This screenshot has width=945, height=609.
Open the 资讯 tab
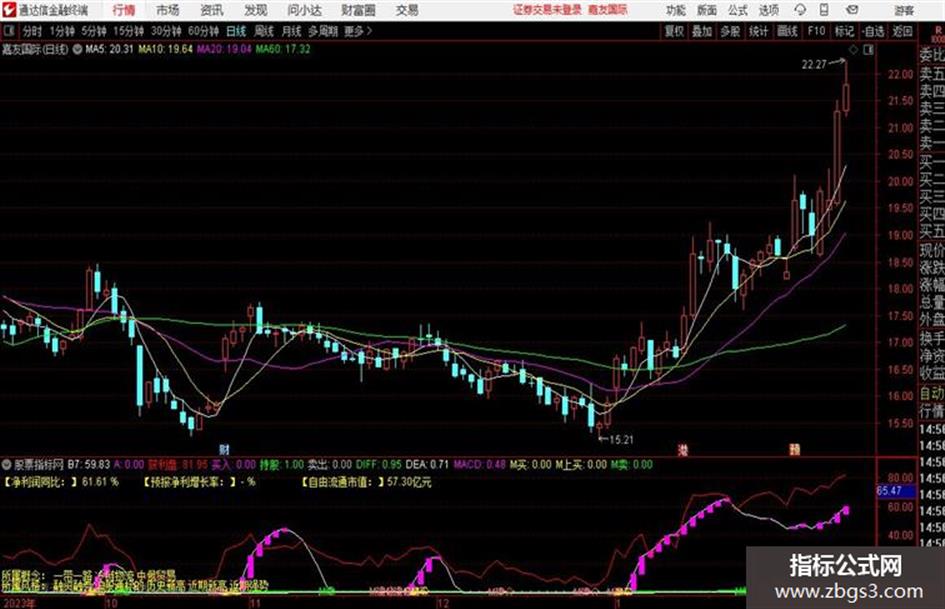(x=212, y=10)
